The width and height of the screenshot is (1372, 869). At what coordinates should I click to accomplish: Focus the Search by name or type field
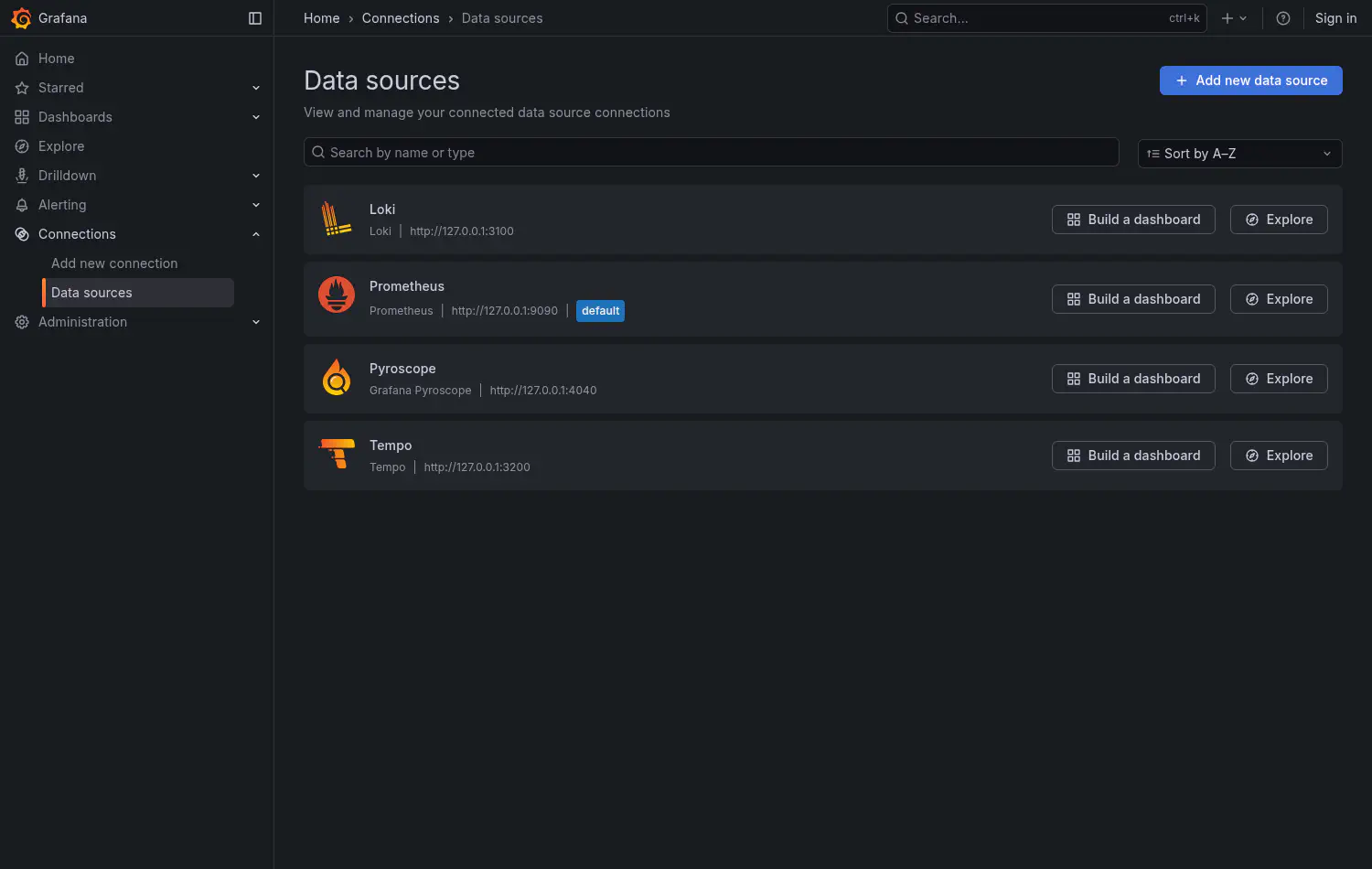711,152
